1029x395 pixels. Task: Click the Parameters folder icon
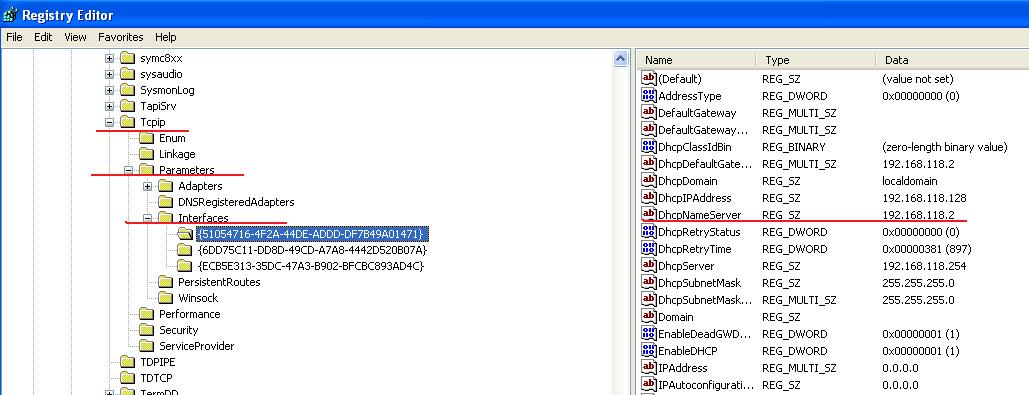coord(147,170)
